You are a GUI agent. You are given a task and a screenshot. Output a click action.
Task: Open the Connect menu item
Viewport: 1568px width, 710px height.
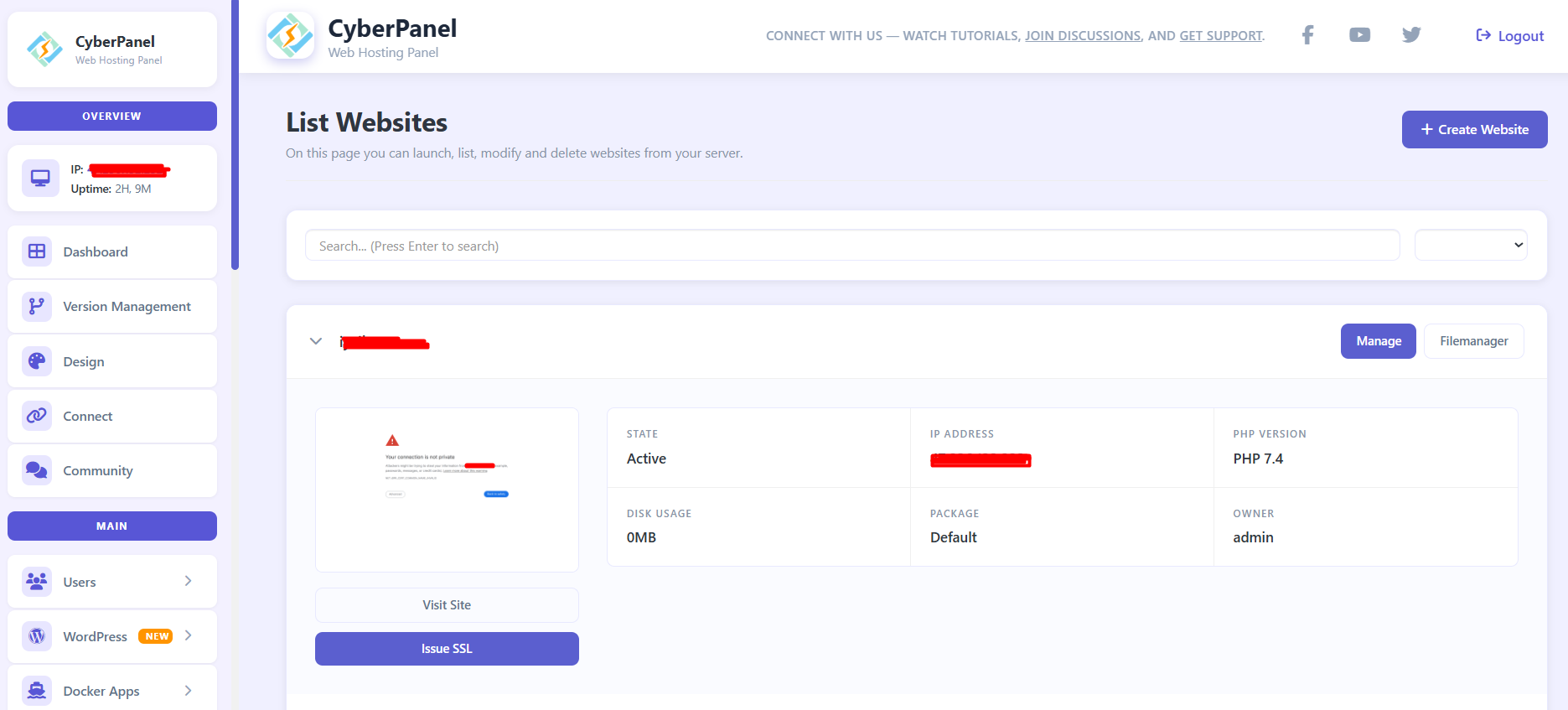click(x=112, y=416)
